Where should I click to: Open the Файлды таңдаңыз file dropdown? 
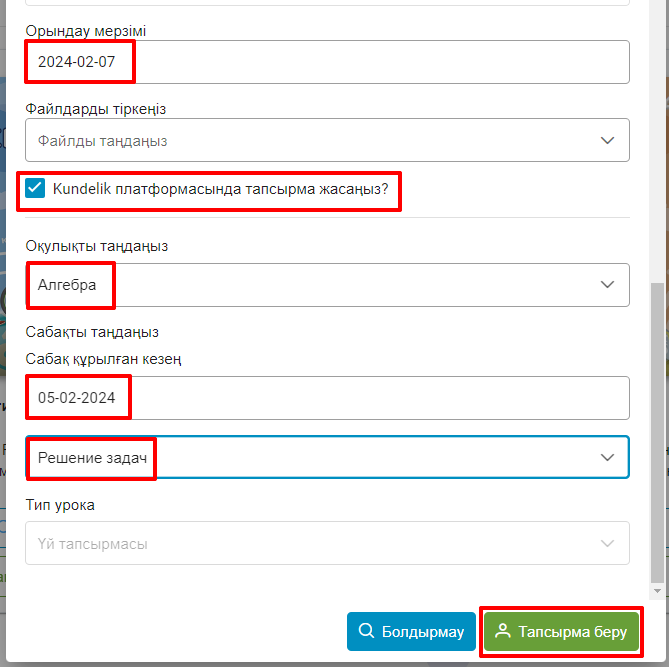327,140
